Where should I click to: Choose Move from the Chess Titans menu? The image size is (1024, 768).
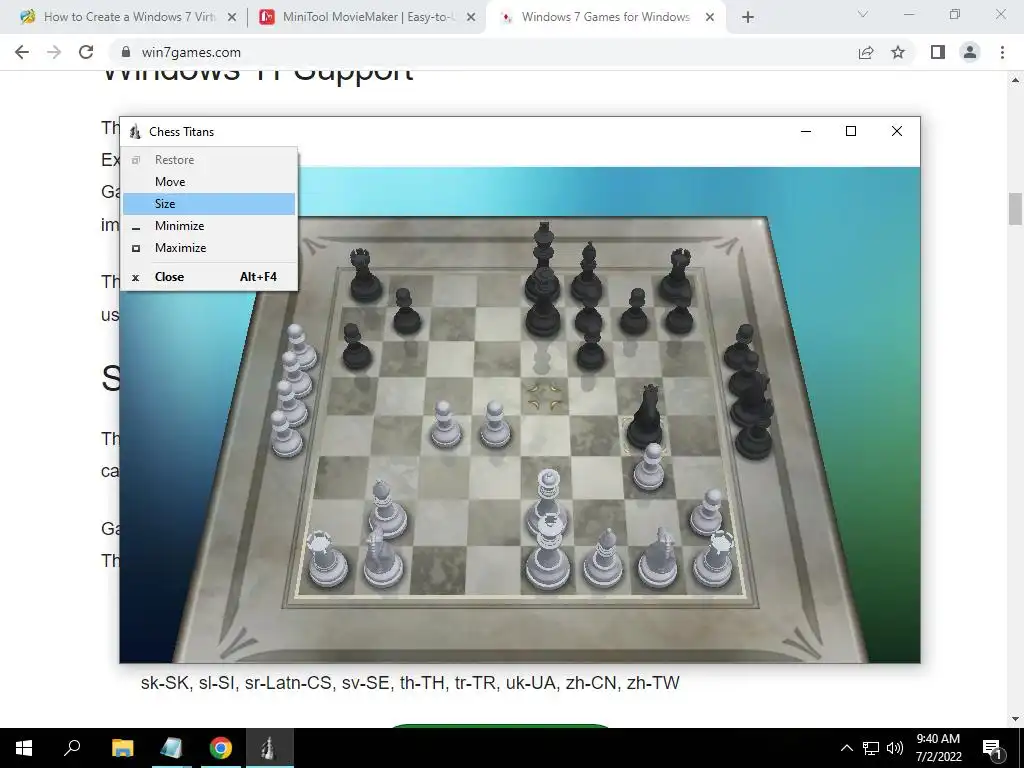pos(209,182)
